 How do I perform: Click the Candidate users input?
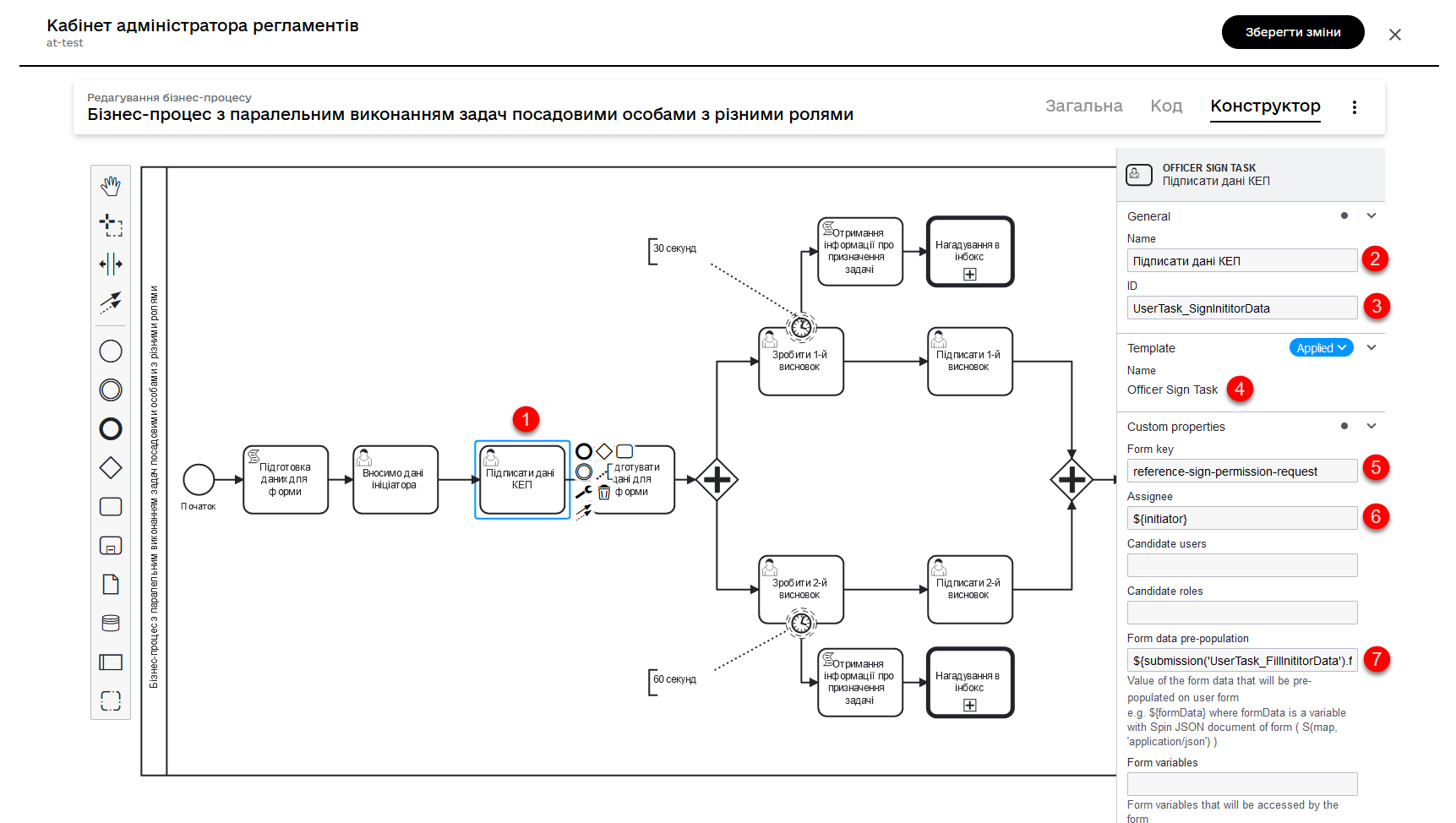coord(1242,565)
